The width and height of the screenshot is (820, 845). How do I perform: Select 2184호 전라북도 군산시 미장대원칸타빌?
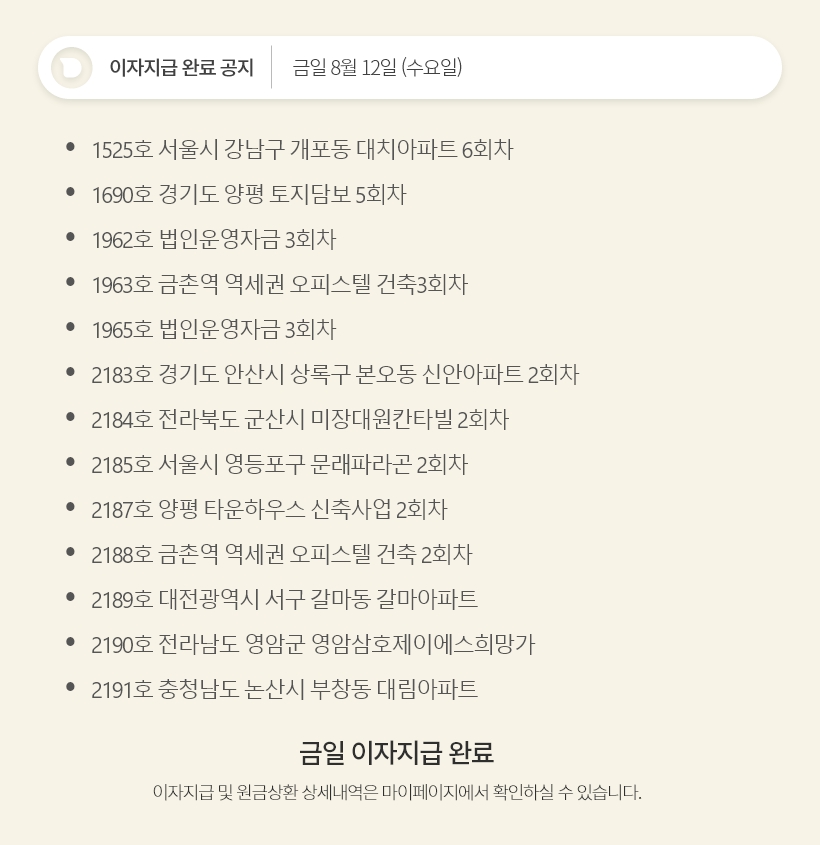pyautogui.click(x=299, y=420)
